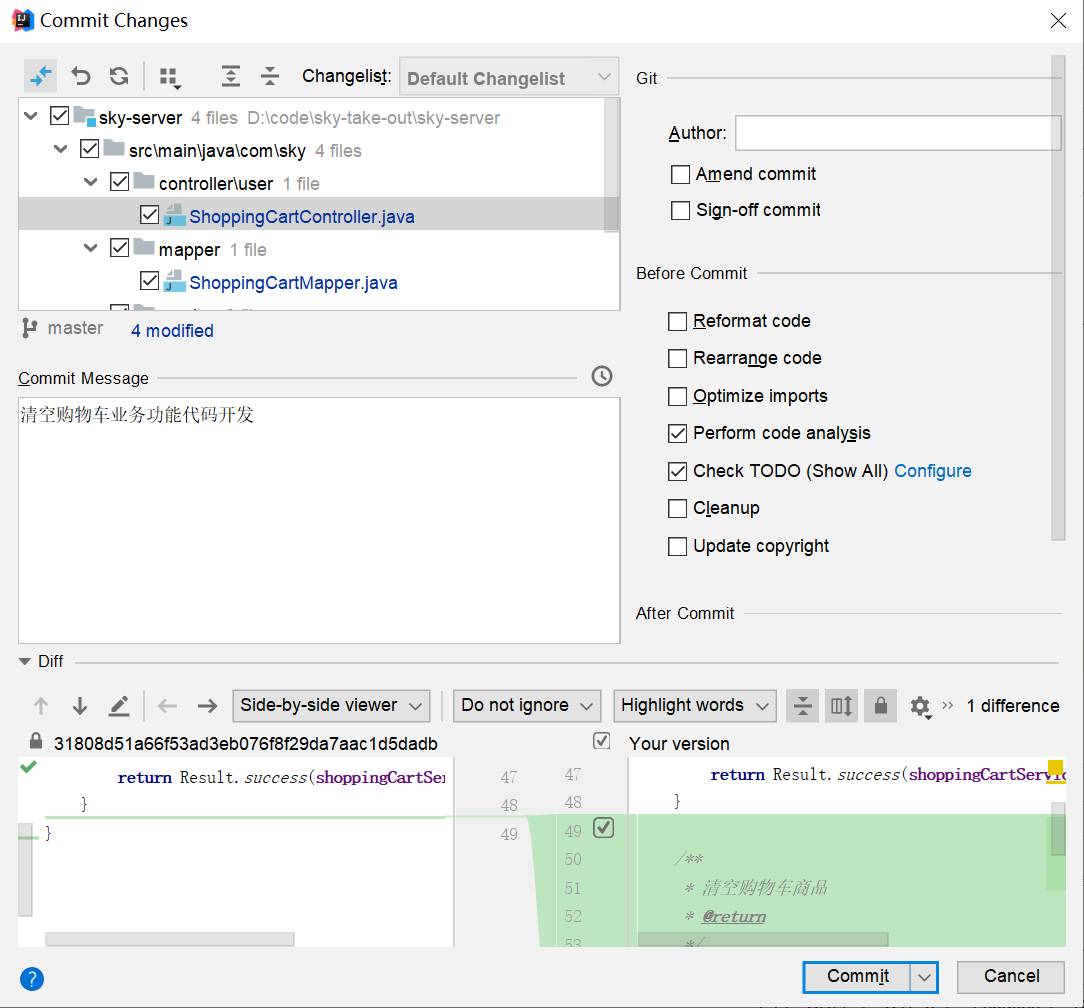Click yellow warning marker in diff
Viewport: 1084px width, 1008px height.
pyautogui.click(x=1055, y=767)
